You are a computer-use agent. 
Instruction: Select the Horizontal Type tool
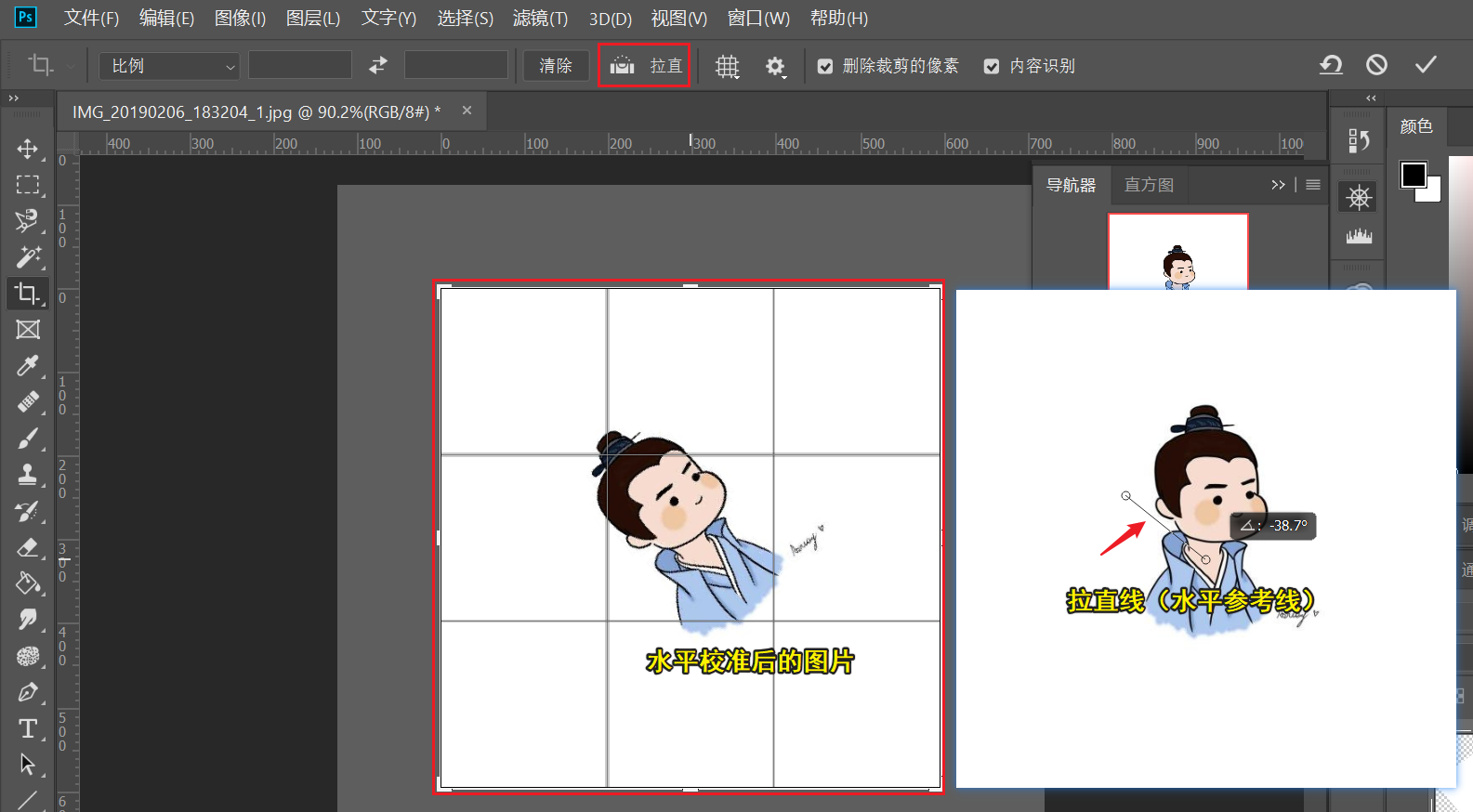[28, 729]
